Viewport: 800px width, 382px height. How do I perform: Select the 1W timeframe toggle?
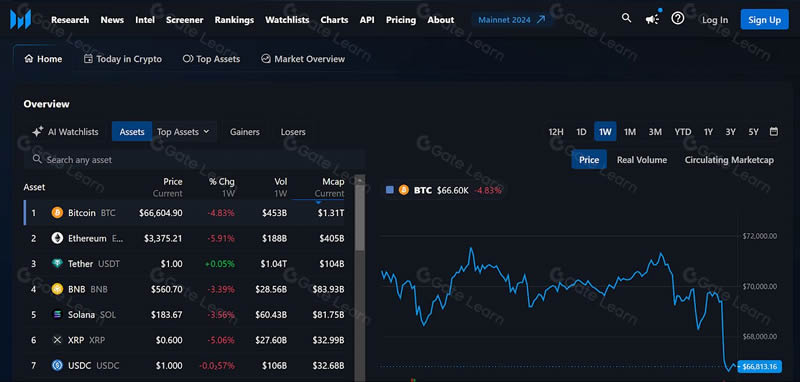point(605,132)
